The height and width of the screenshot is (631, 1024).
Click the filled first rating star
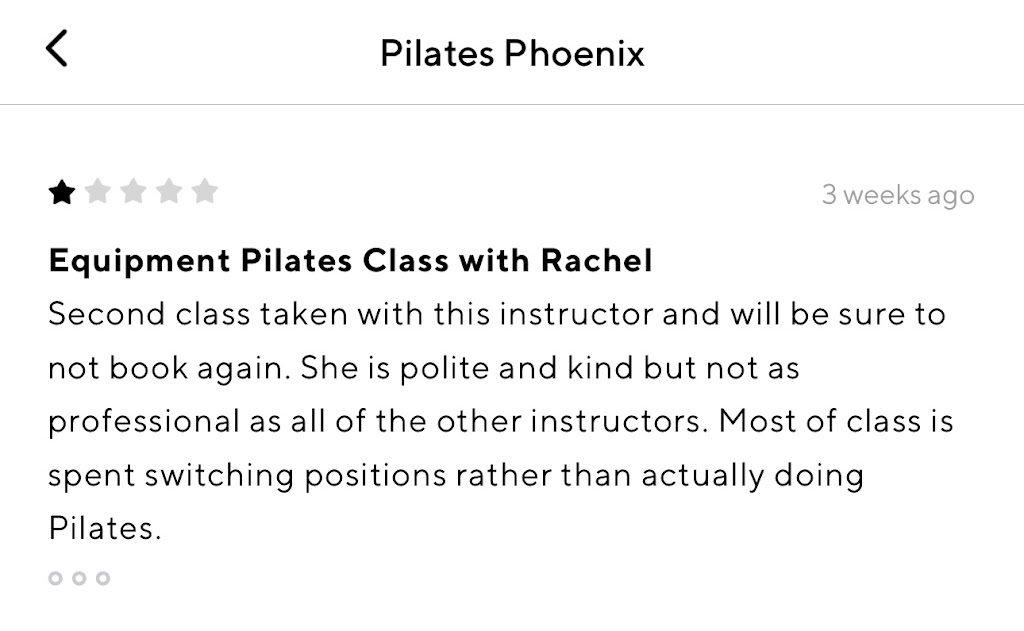62,192
